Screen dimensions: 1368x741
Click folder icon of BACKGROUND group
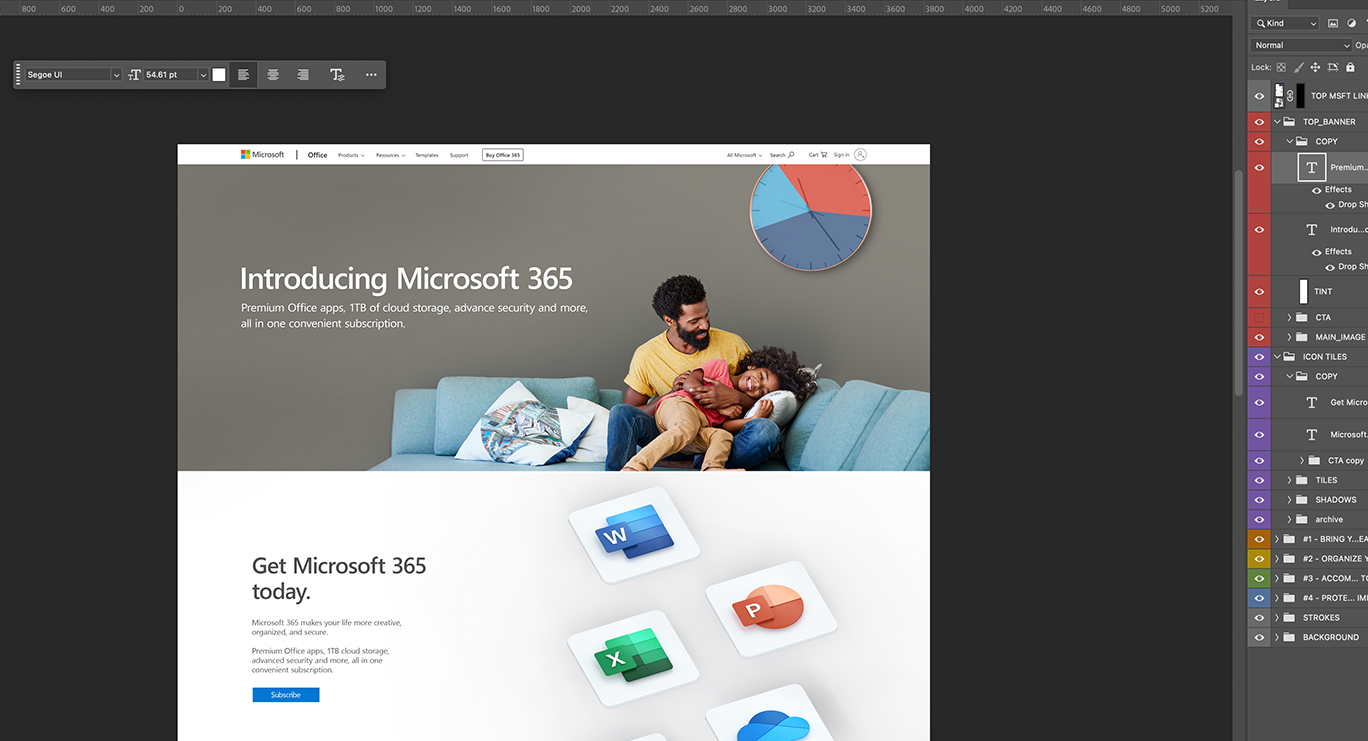click(1289, 637)
